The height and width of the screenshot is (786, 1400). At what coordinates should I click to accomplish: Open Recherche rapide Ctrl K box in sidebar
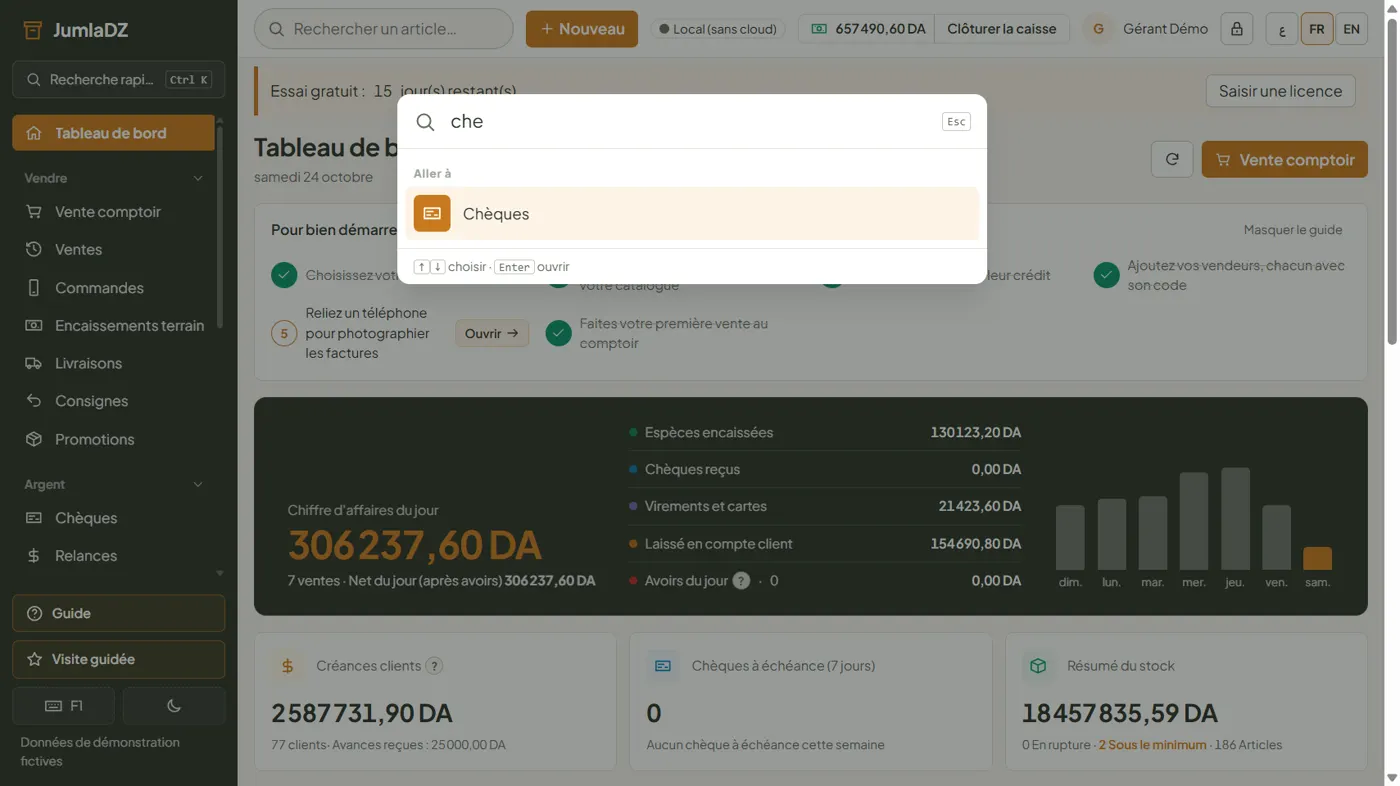coord(119,80)
